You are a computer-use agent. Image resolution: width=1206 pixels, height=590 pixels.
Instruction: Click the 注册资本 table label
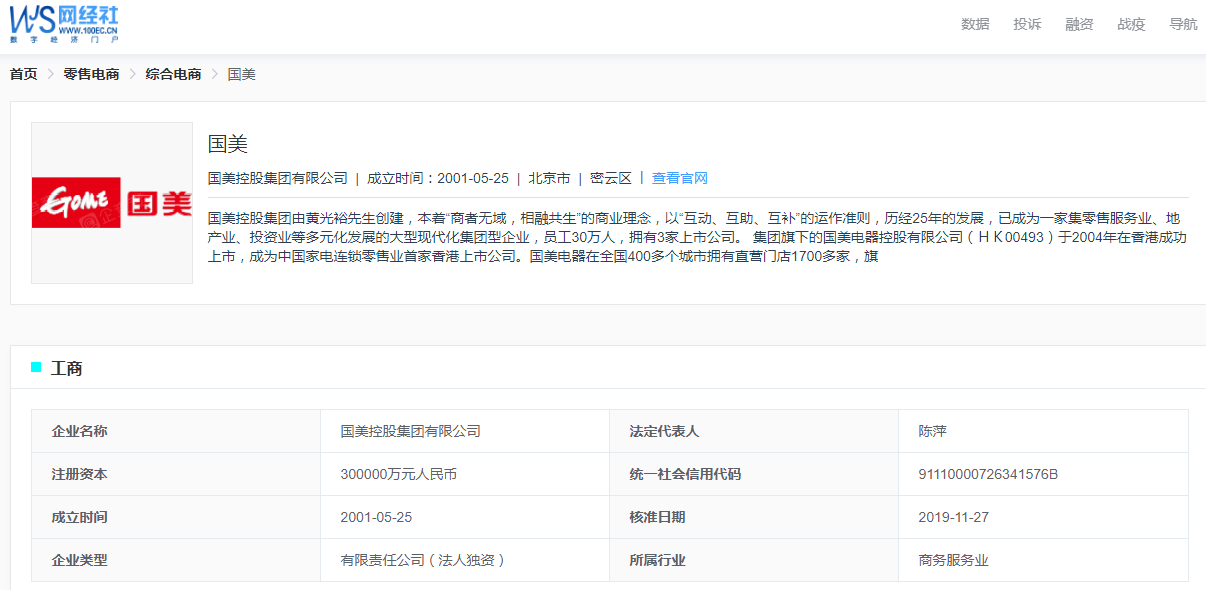[x=80, y=474]
